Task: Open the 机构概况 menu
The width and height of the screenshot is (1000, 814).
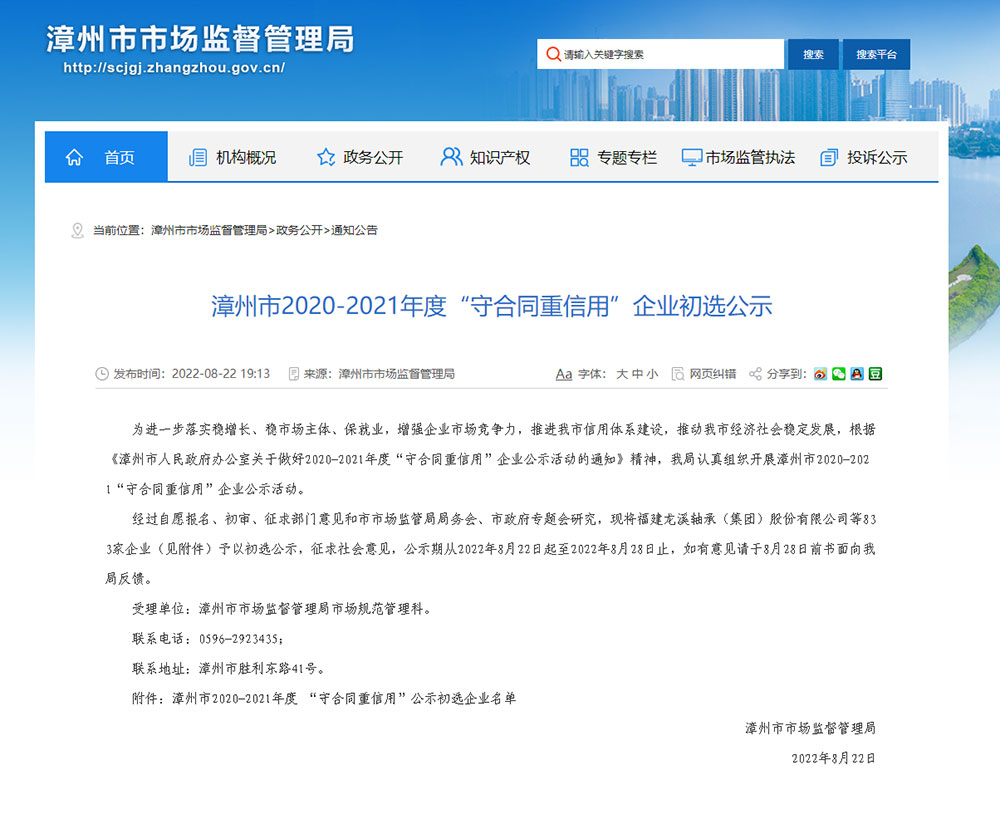Action: tap(232, 157)
